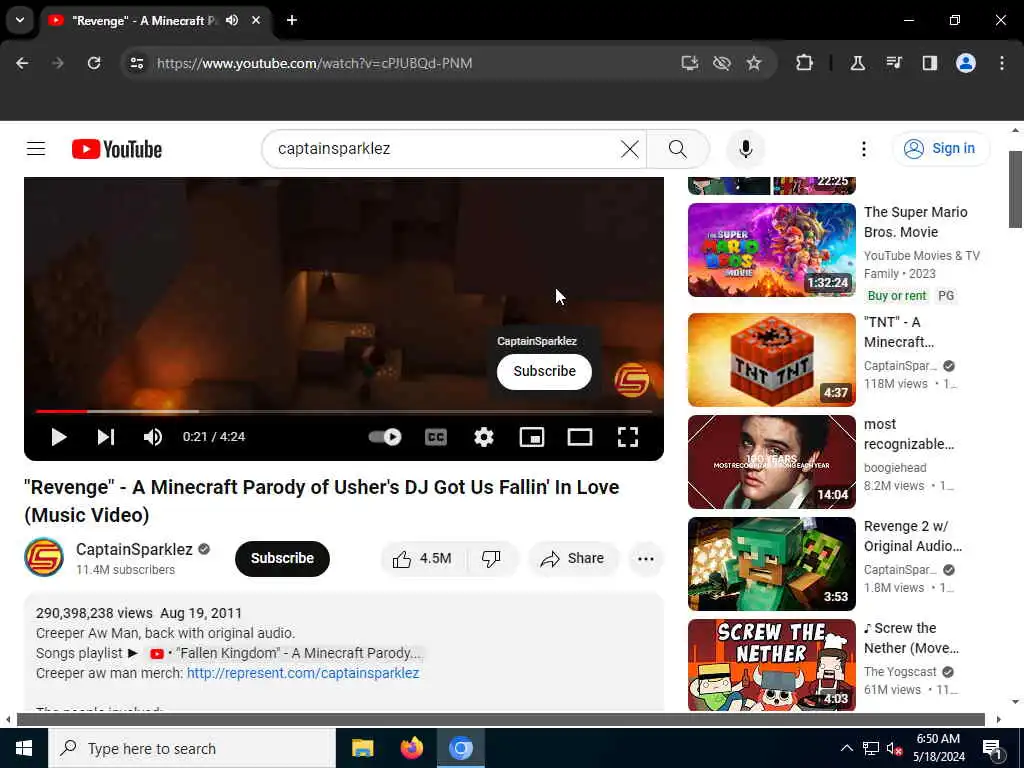
Task: Search with your voice microphone
Action: [x=745, y=149]
